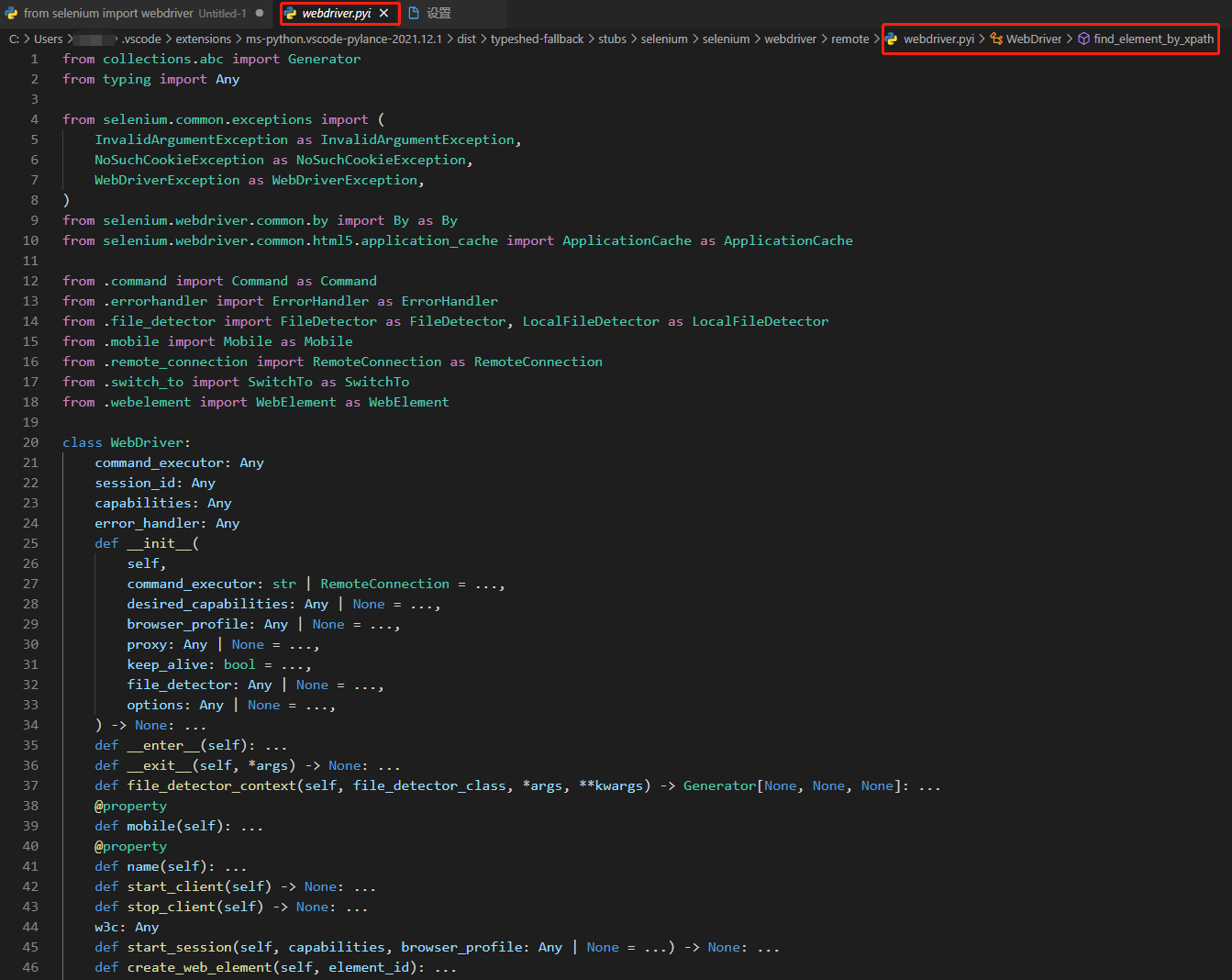Click line number 20 in the gutter
The width and height of the screenshot is (1232, 980).
pos(31,442)
